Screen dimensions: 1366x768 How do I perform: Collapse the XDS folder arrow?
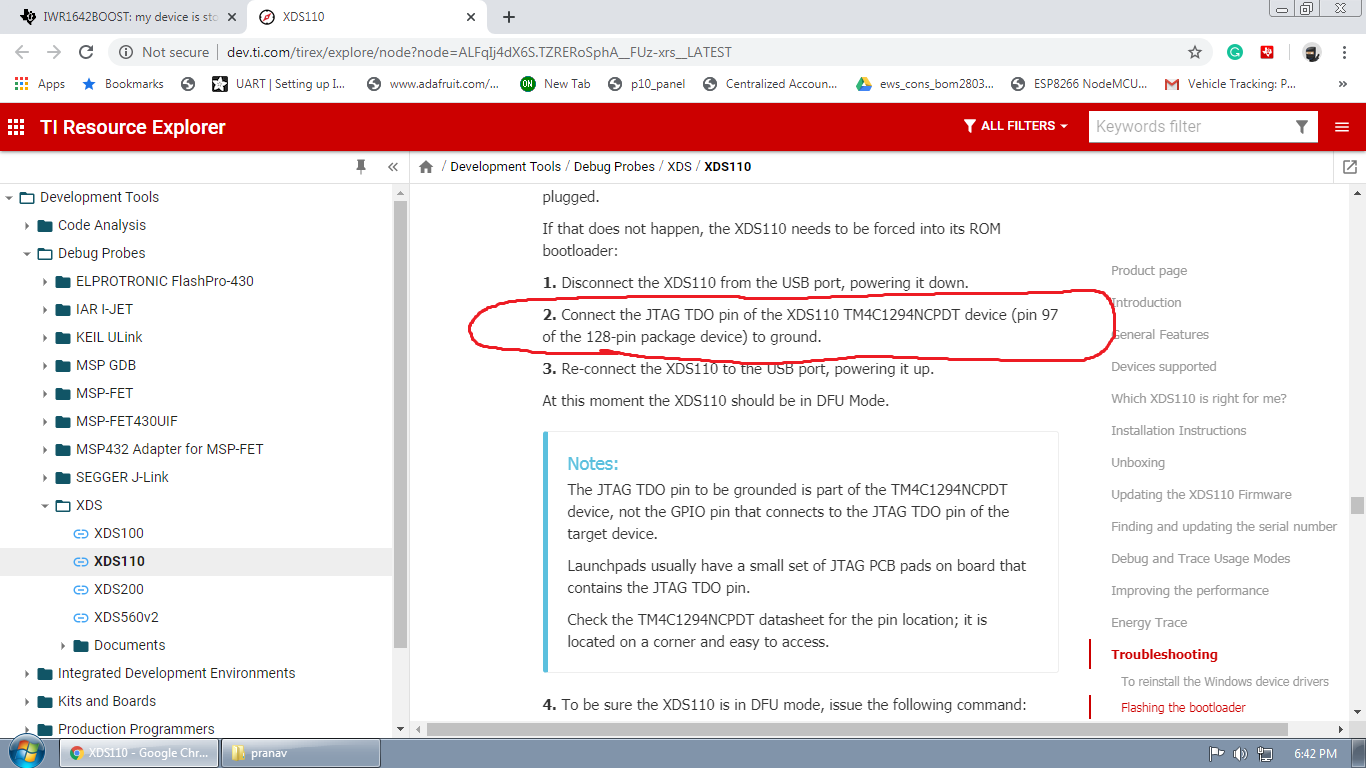[45, 506]
